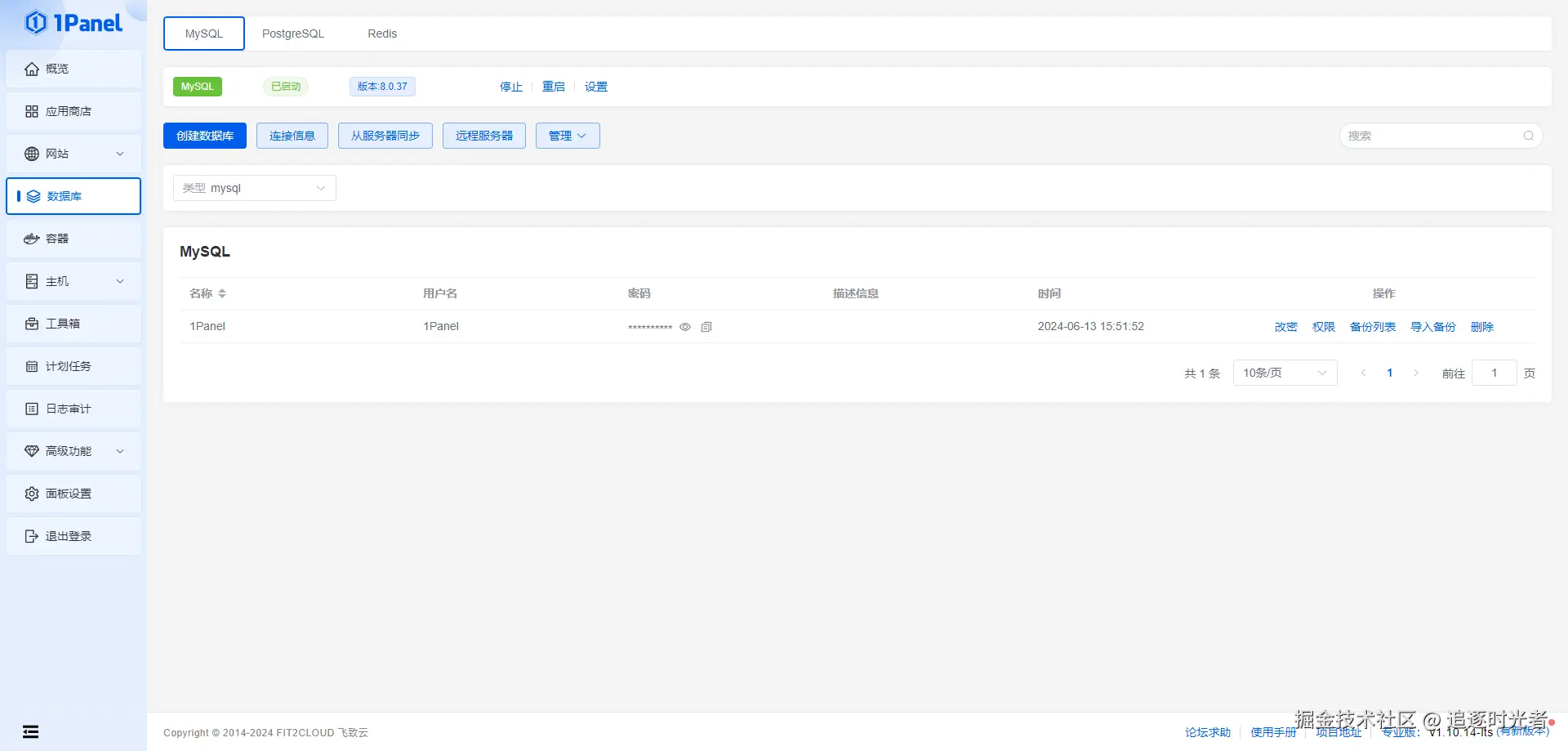The width and height of the screenshot is (1568, 751).
Task: Open 计划任务 in the sidebar
Action: coord(73,366)
